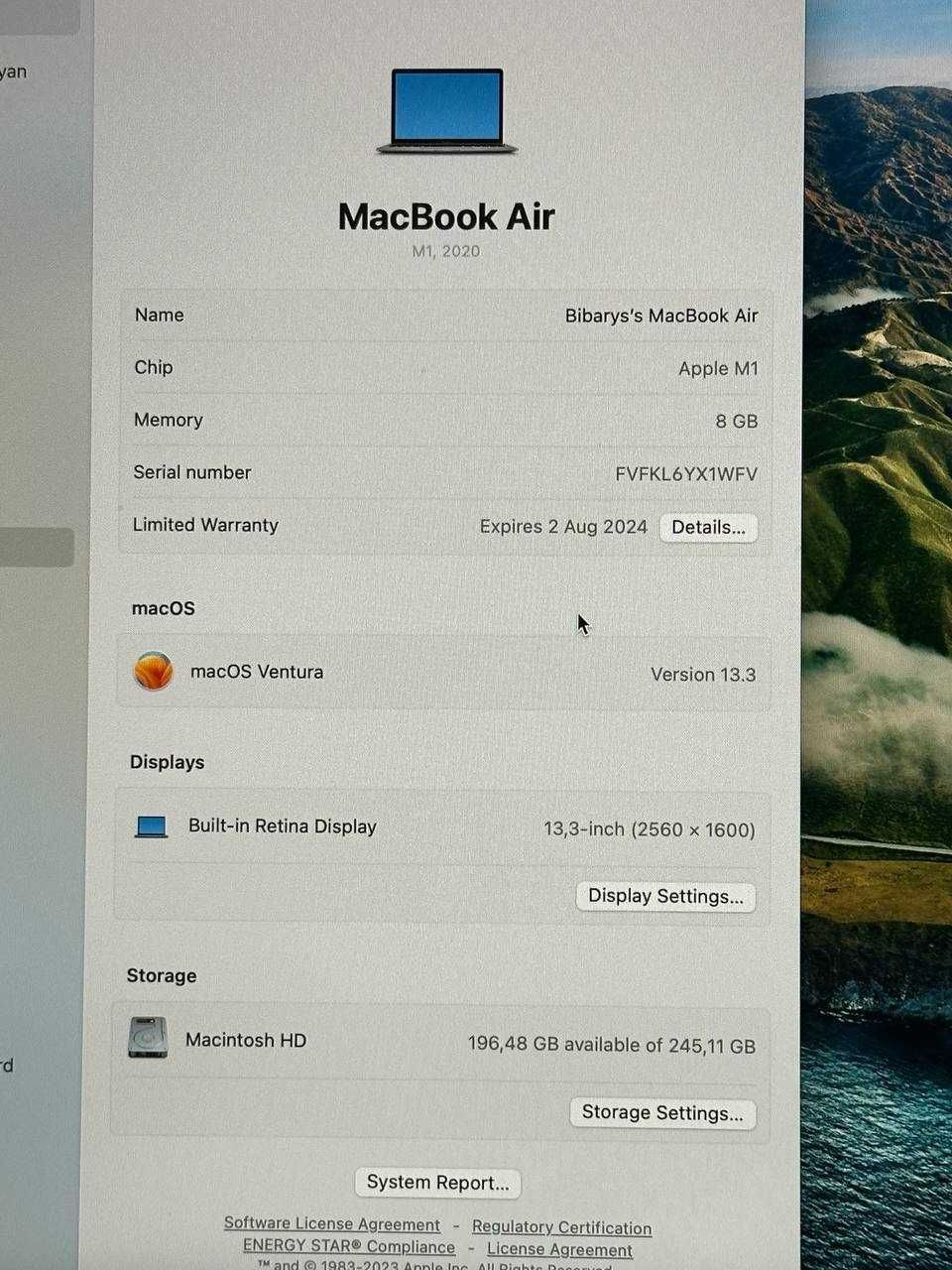Click the Built-in Retina Display laptop icon
The height and width of the screenshot is (1270, 952).
point(152,826)
